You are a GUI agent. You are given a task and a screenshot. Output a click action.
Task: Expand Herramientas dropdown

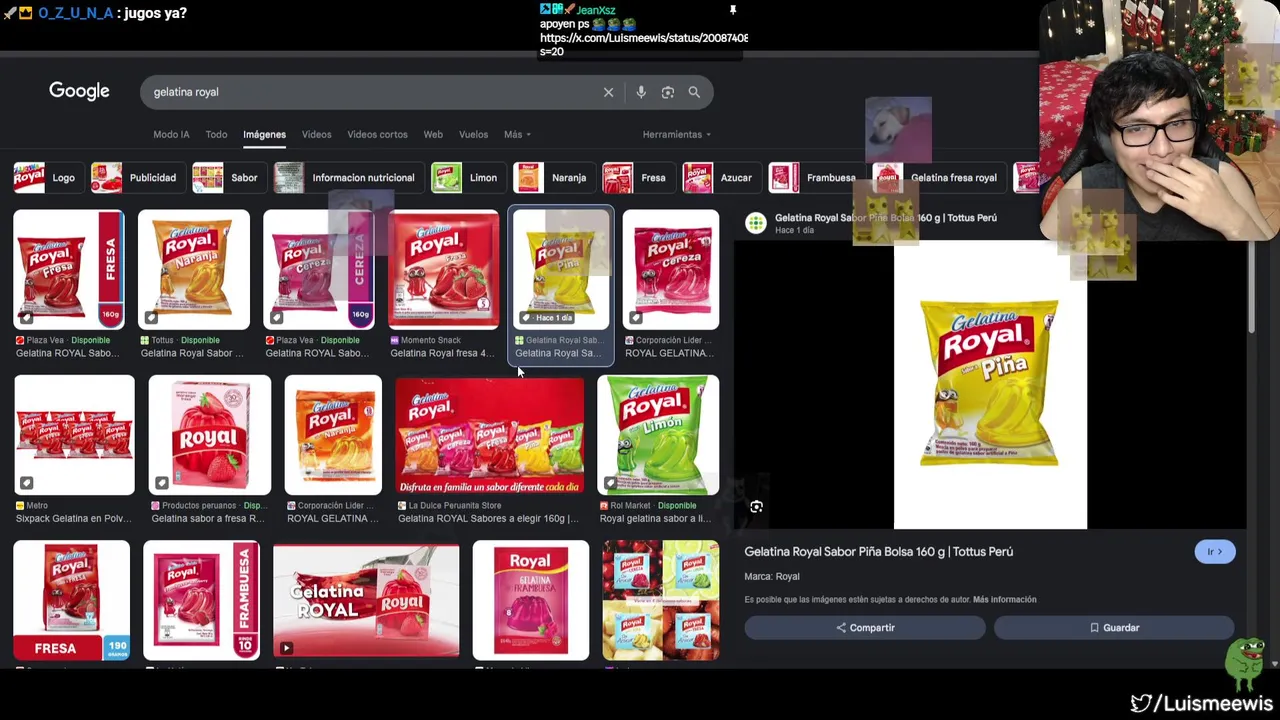coord(677,134)
